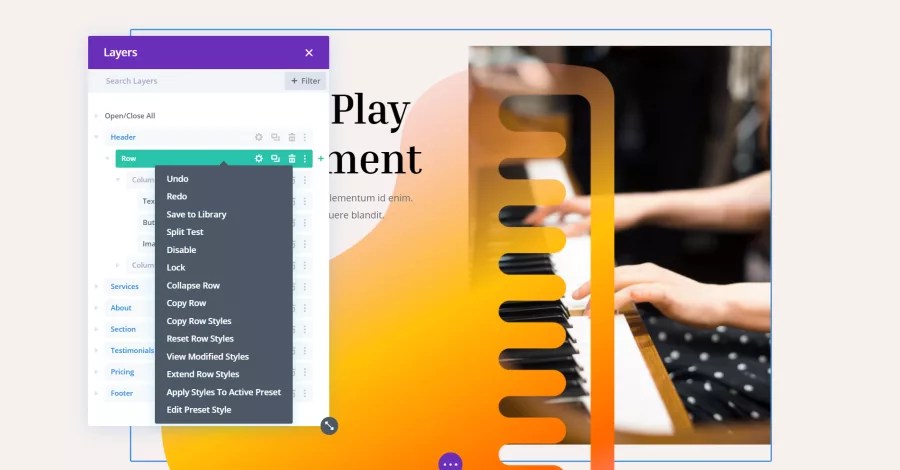This screenshot has height=470, width=900.
Task: Open more options dots on Section layer
Action: (x=305, y=329)
